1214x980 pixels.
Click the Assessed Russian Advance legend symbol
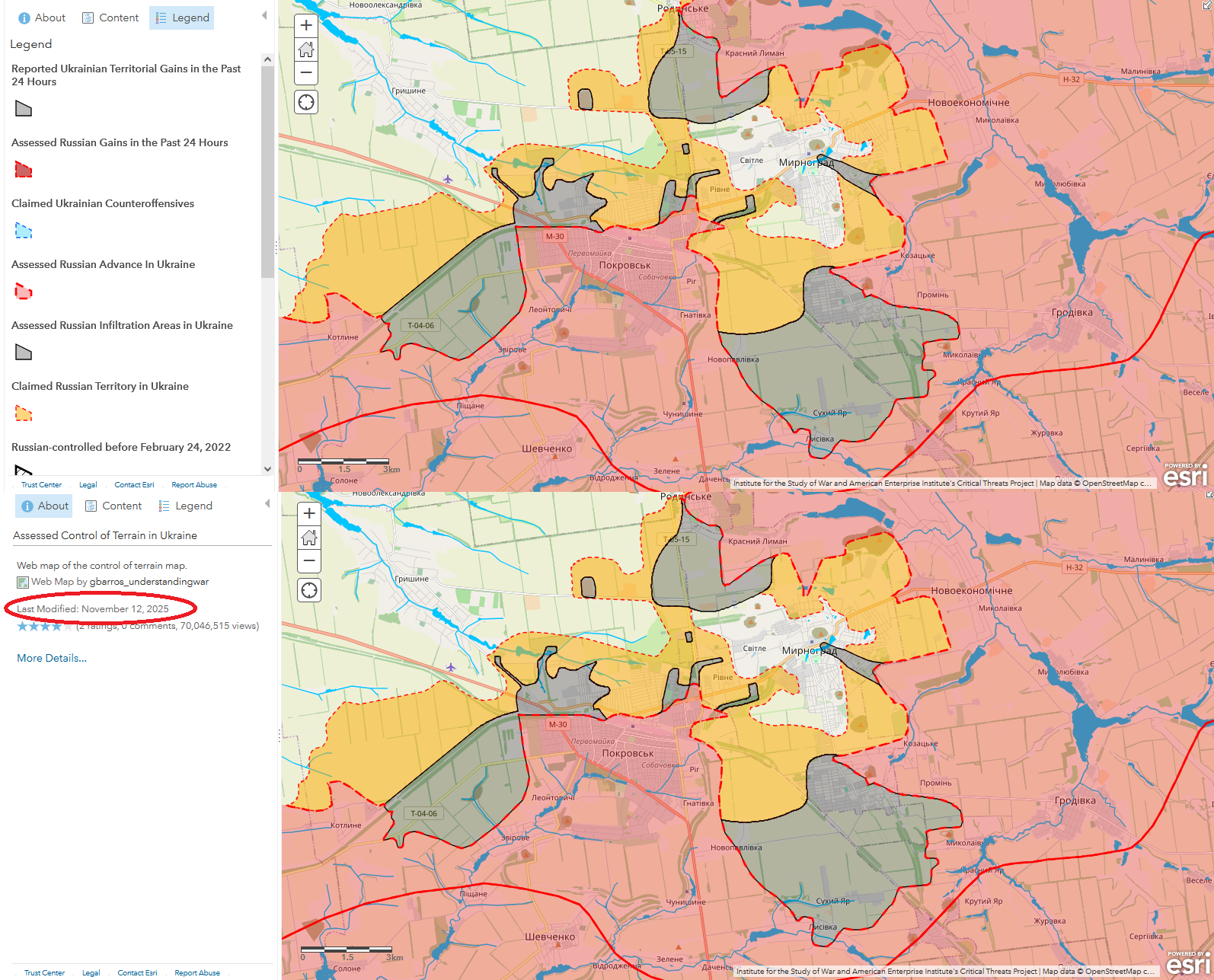(24, 292)
